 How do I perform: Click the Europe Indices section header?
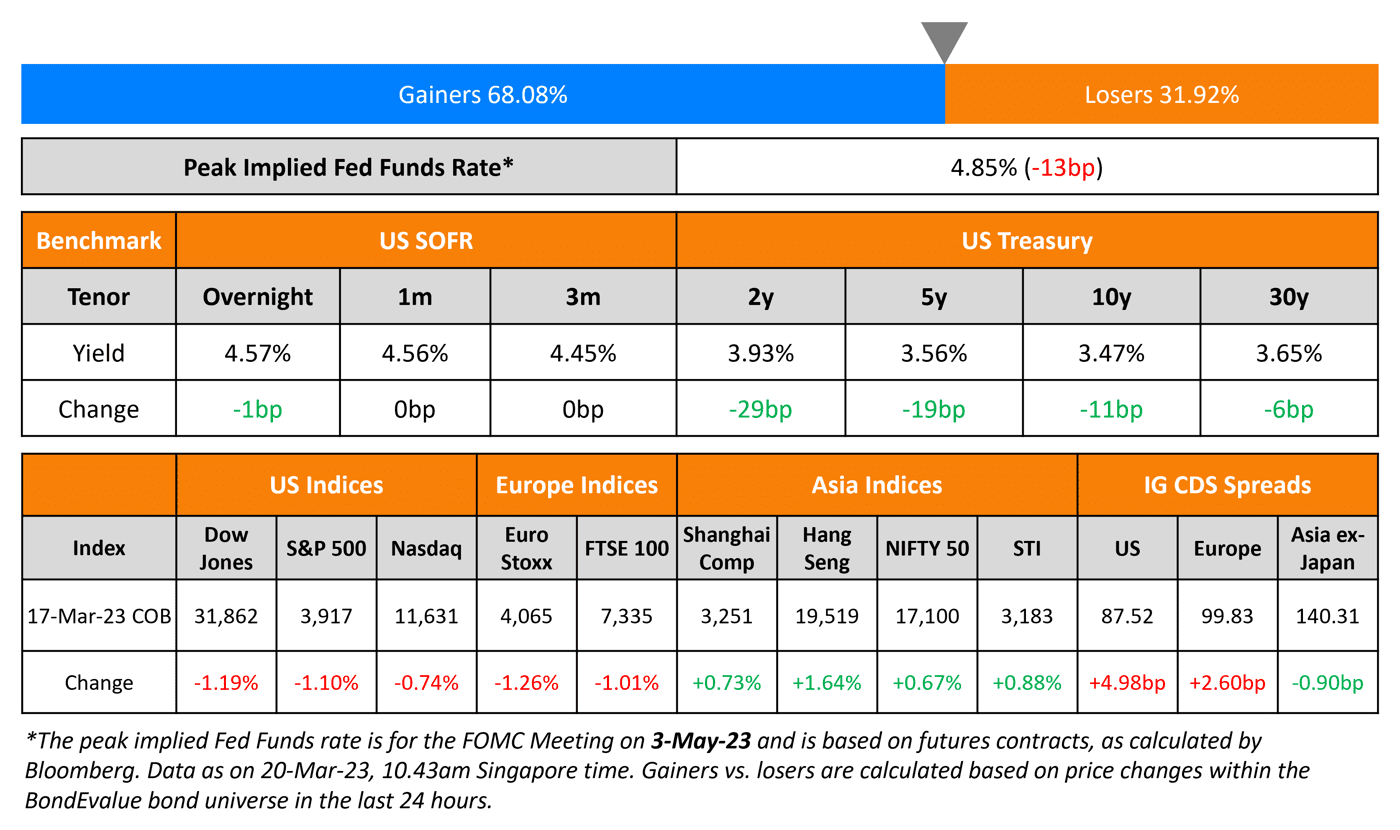tap(577, 486)
